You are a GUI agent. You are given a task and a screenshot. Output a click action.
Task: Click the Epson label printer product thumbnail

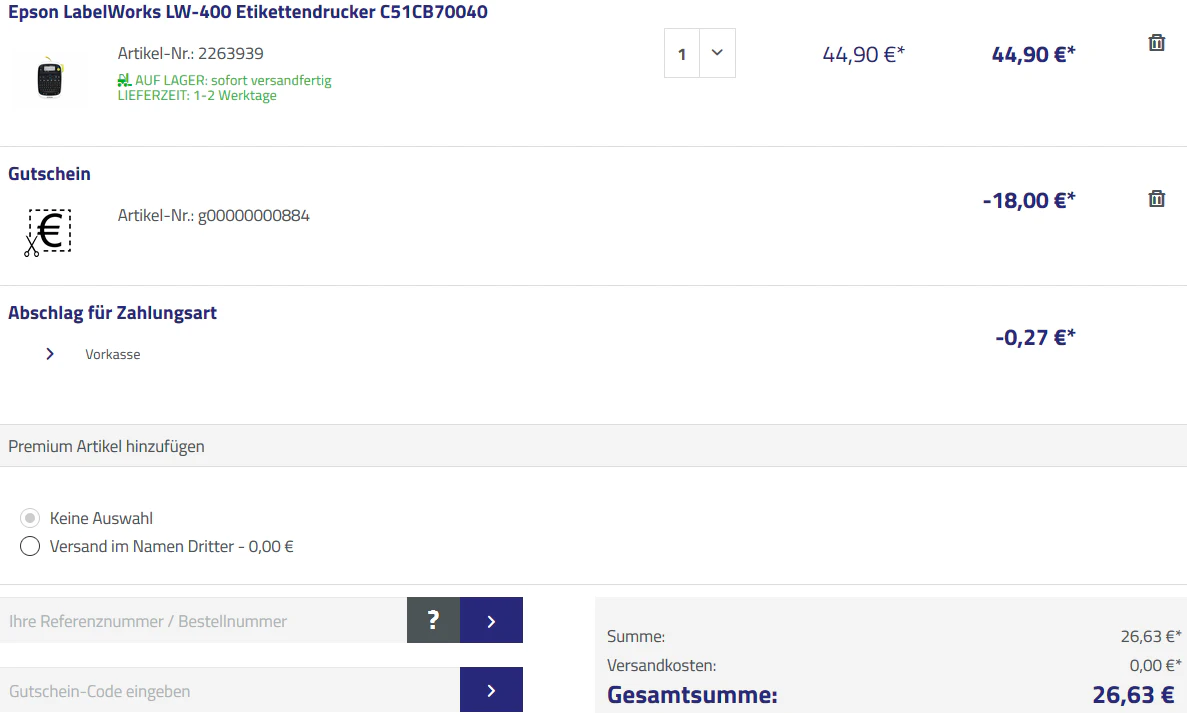pos(49,78)
